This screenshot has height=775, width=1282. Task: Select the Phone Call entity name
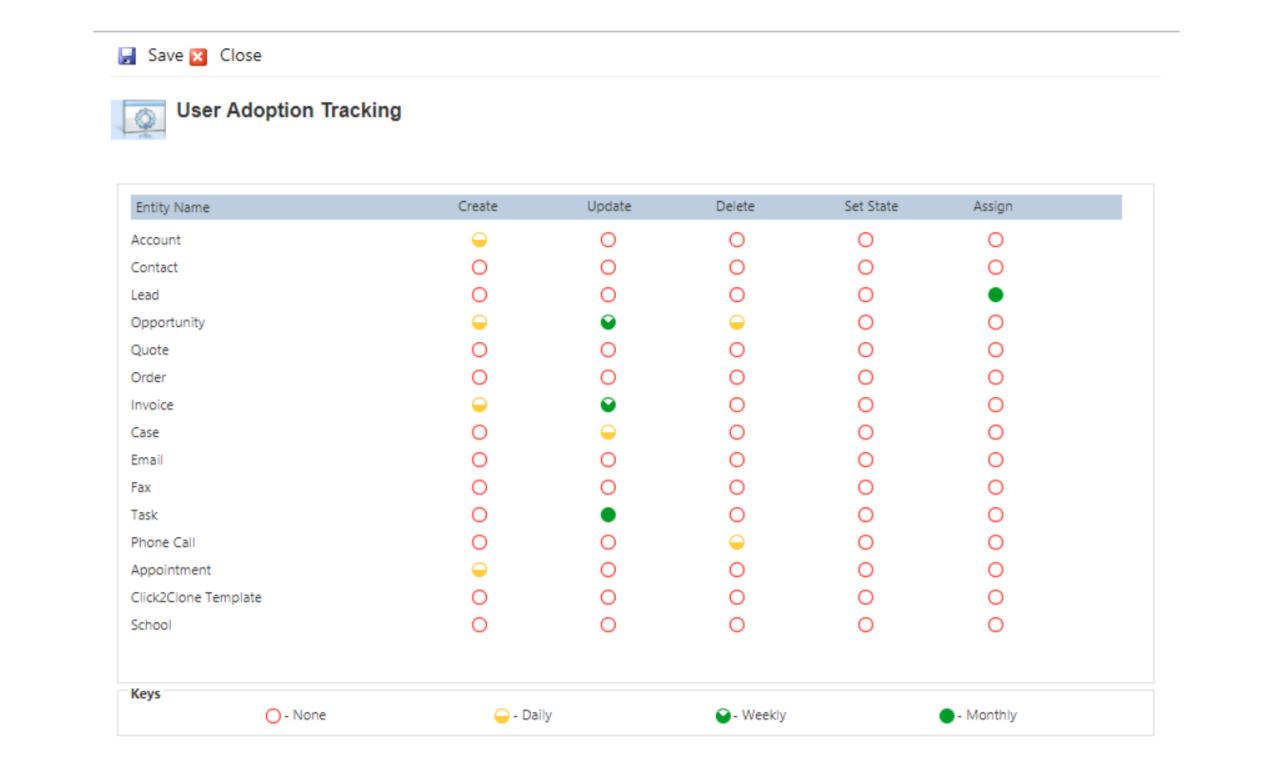pyautogui.click(x=163, y=543)
